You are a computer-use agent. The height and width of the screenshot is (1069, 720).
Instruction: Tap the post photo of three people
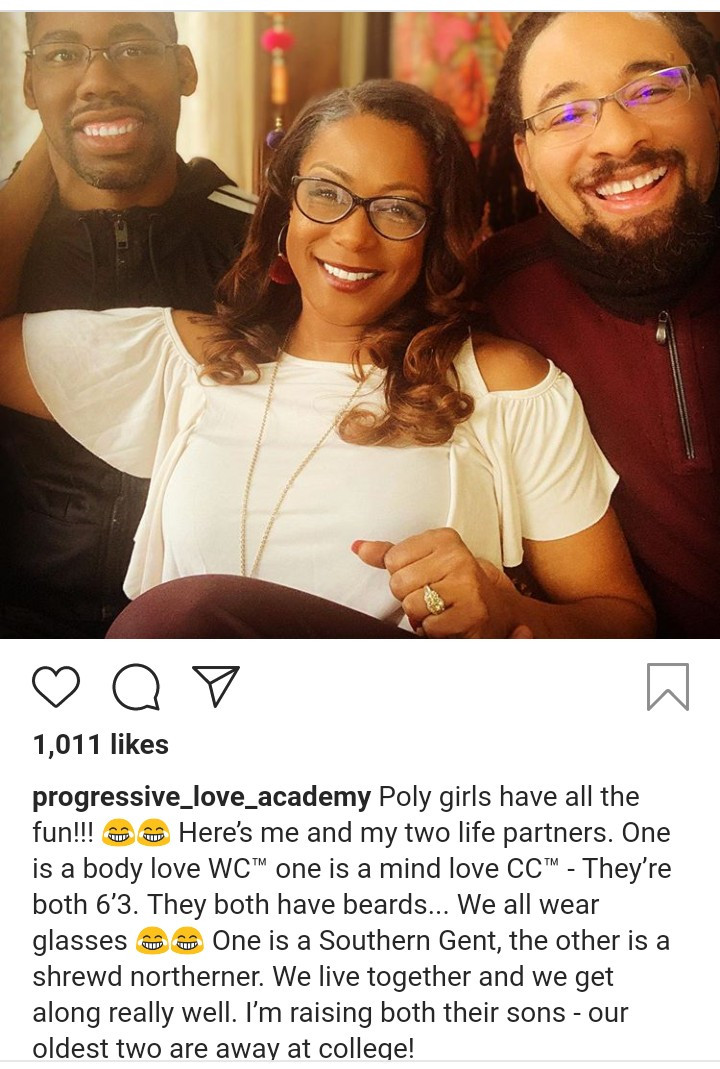tap(360, 325)
